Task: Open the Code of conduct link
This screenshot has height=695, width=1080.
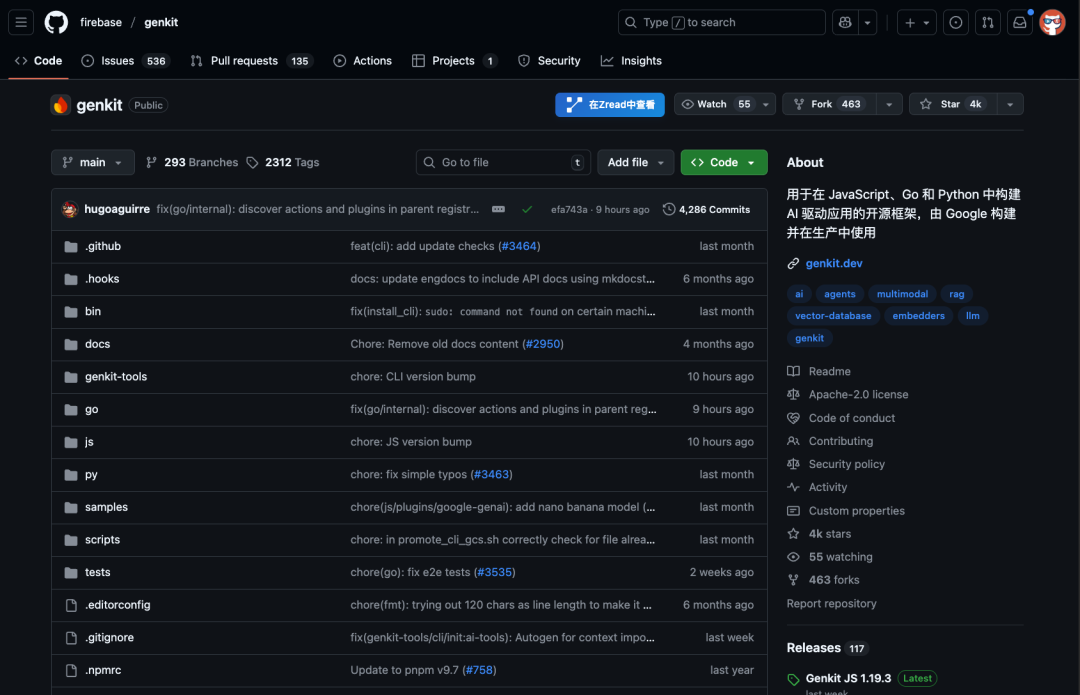Action: click(x=841, y=418)
